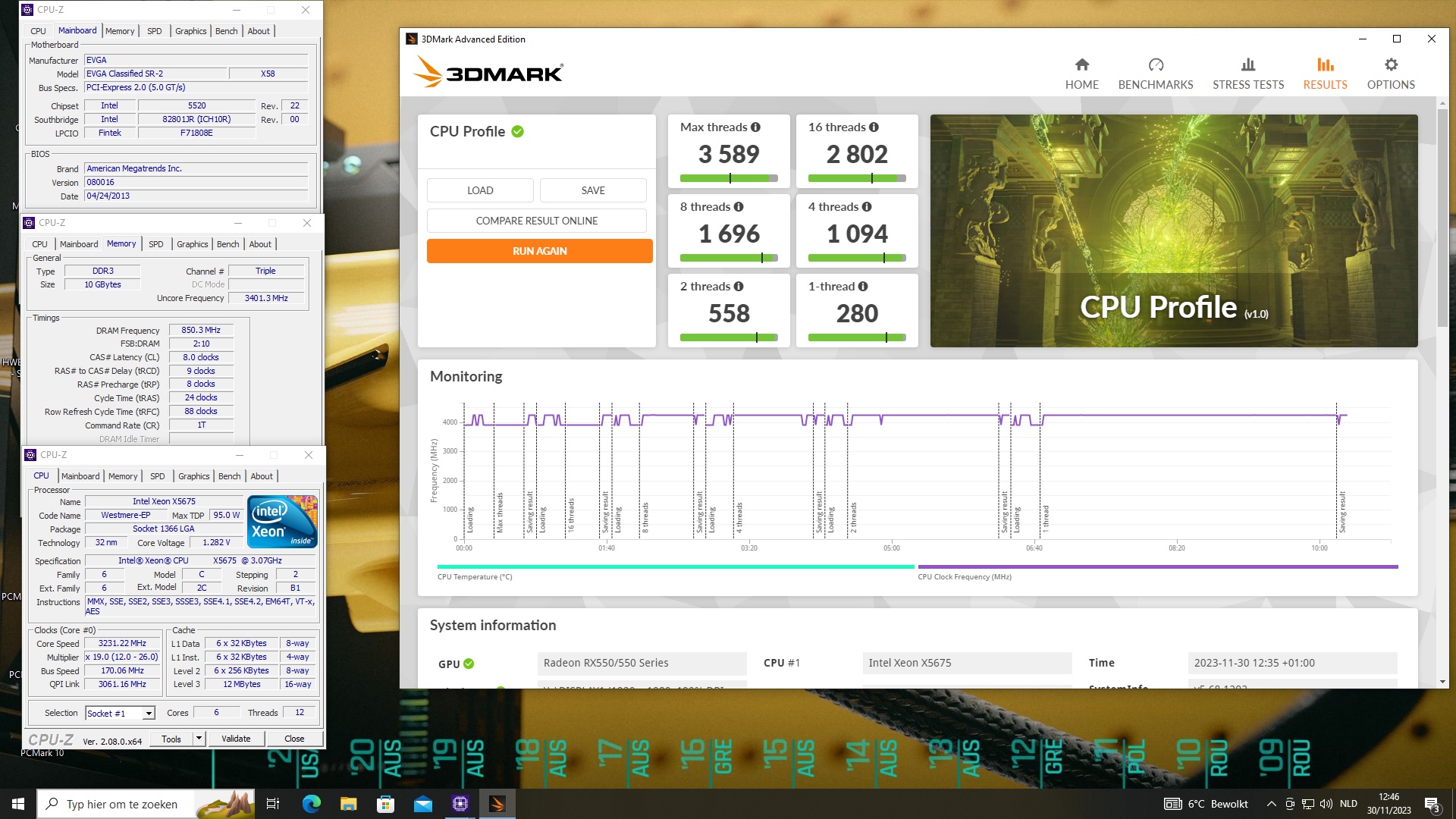The image size is (1456, 819).
Task: Open the Tools dropdown arrow in CPU-Z
Action: coord(199,739)
